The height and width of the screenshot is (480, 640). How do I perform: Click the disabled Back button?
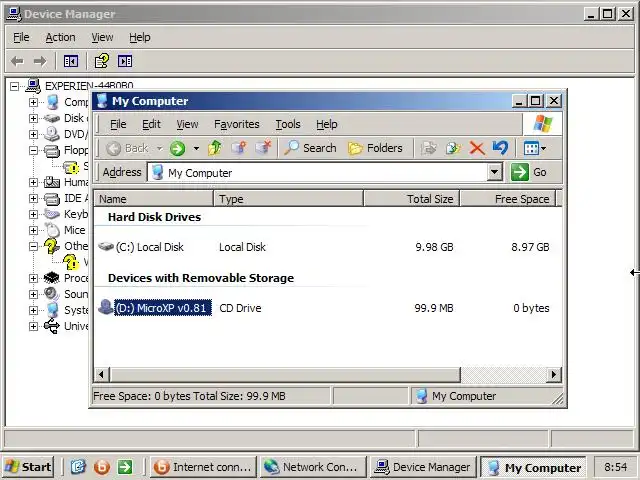[127, 148]
